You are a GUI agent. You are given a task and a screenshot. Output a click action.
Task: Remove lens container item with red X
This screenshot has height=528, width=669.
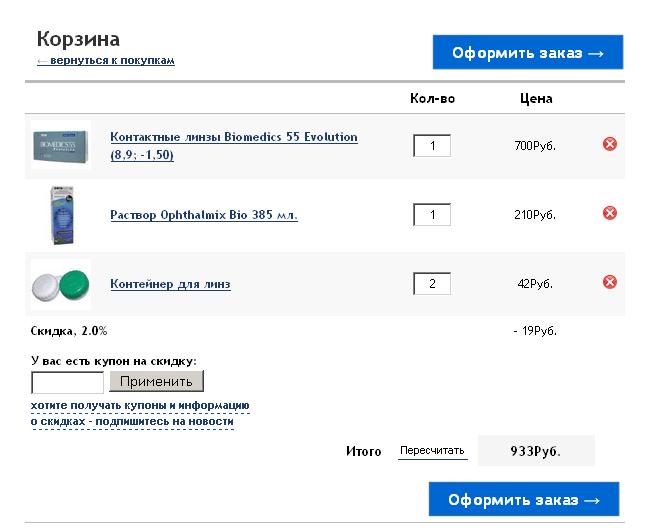(x=610, y=282)
